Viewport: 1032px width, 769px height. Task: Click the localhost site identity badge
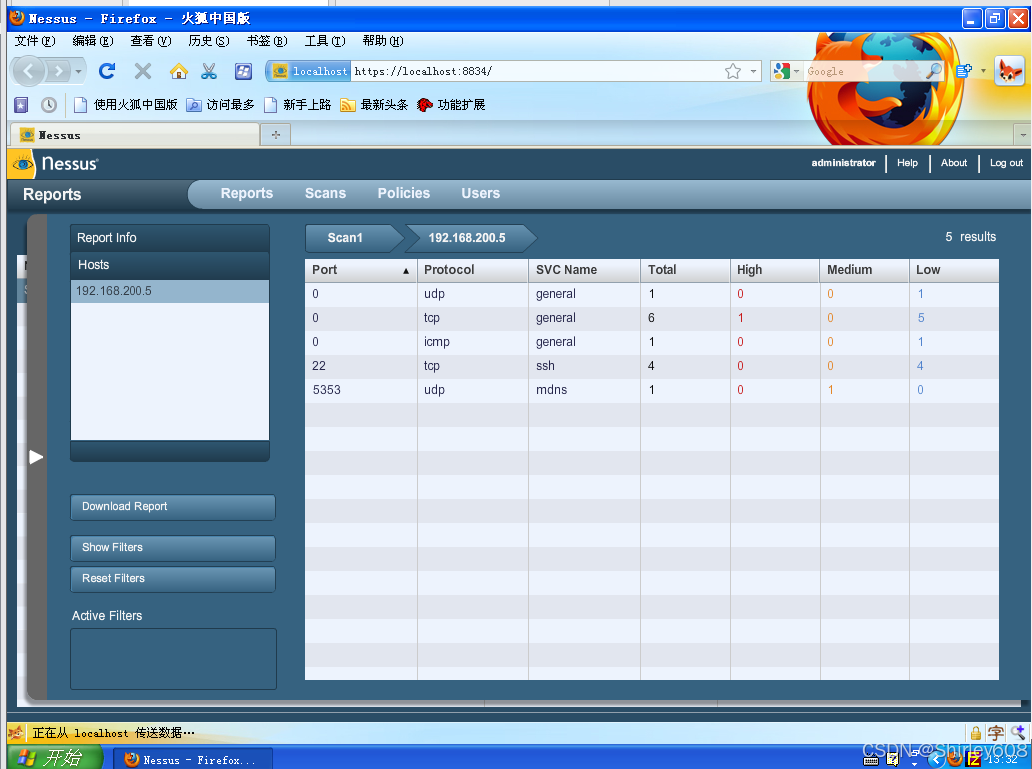[309, 71]
